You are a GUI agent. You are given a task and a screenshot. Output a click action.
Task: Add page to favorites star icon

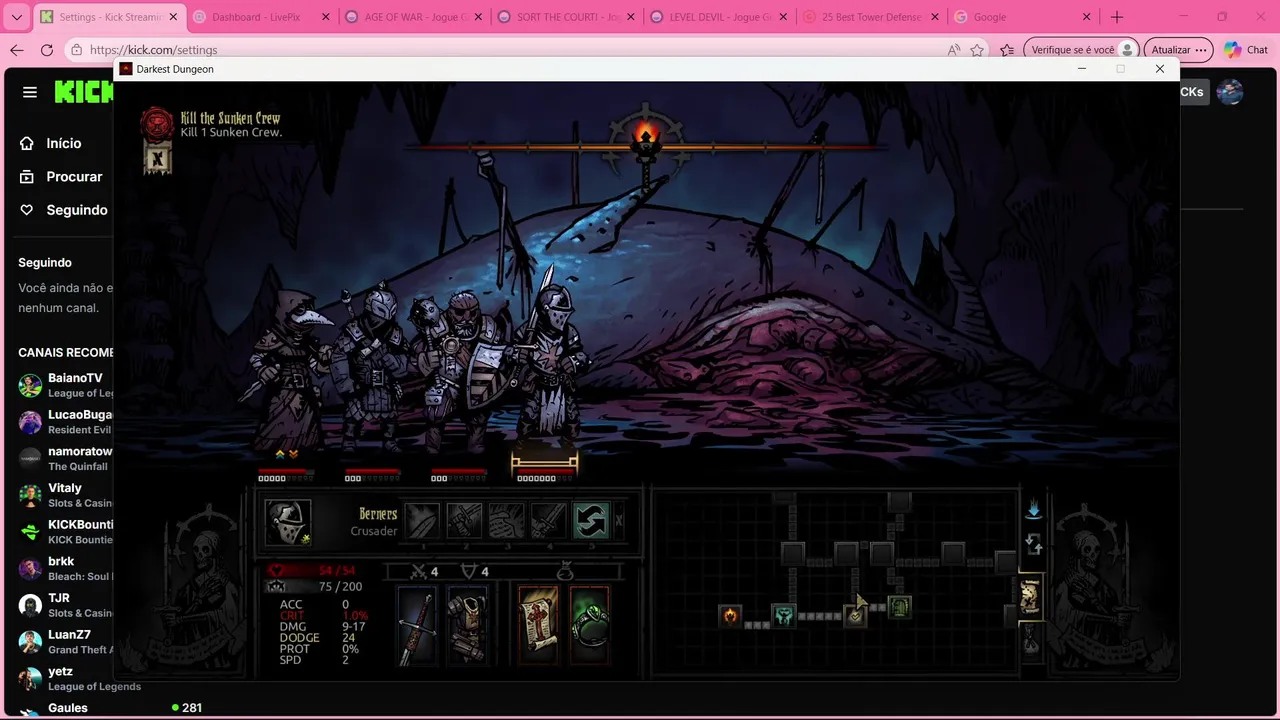(x=977, y=50)
